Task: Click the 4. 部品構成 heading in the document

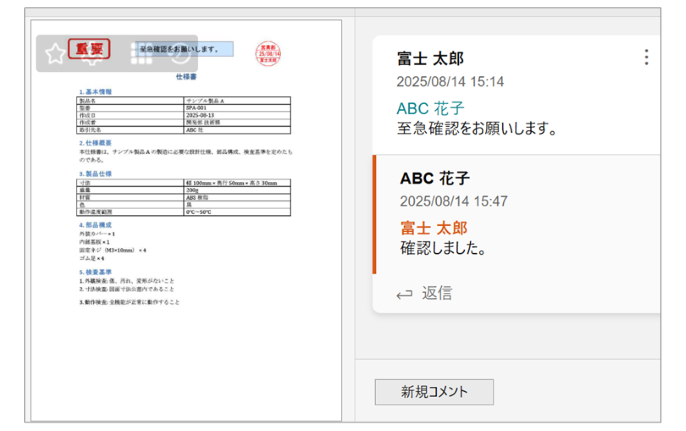Action: coord(95,225)
